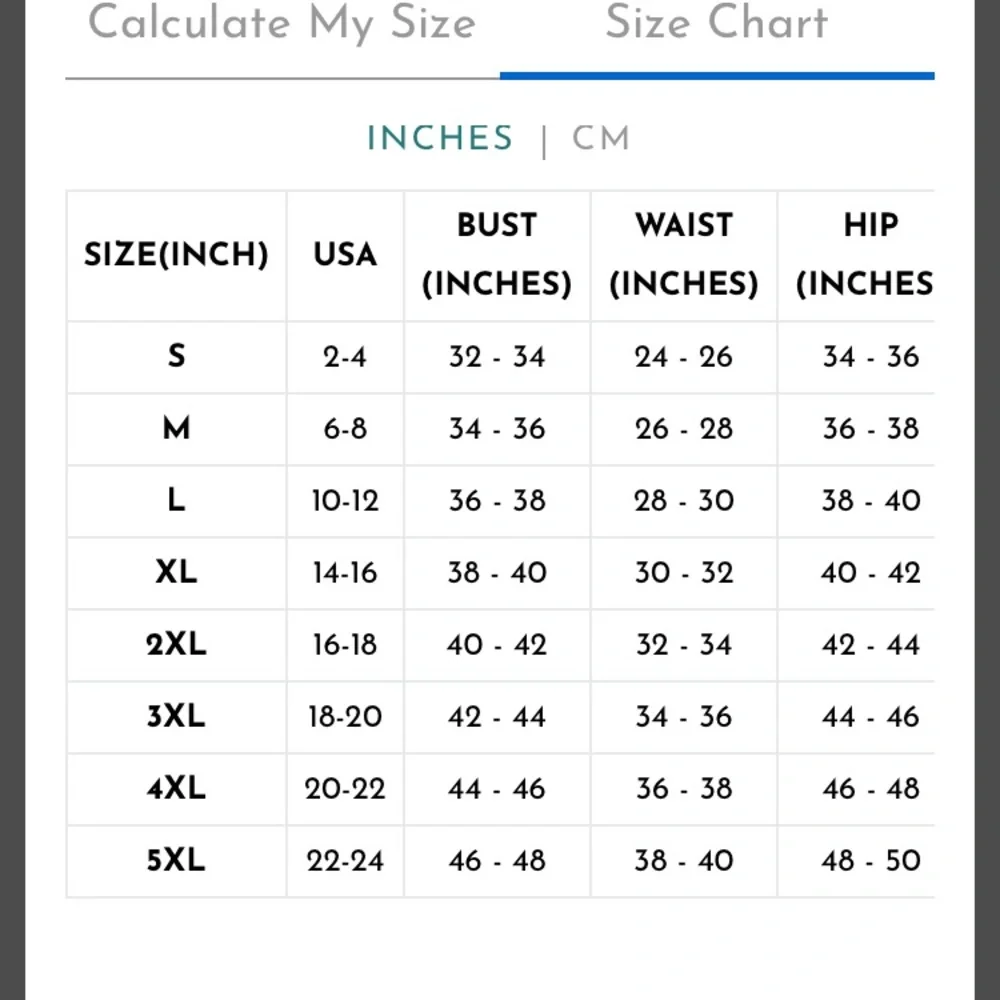Click the 2-4 USA size cell
1000x1000 pixels.
[x=344, y=357]
